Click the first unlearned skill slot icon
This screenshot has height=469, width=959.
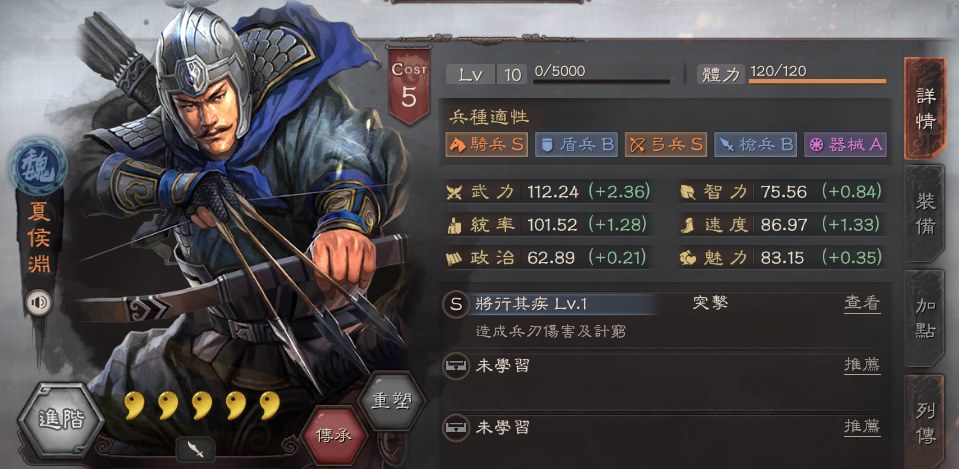point(456,366)
